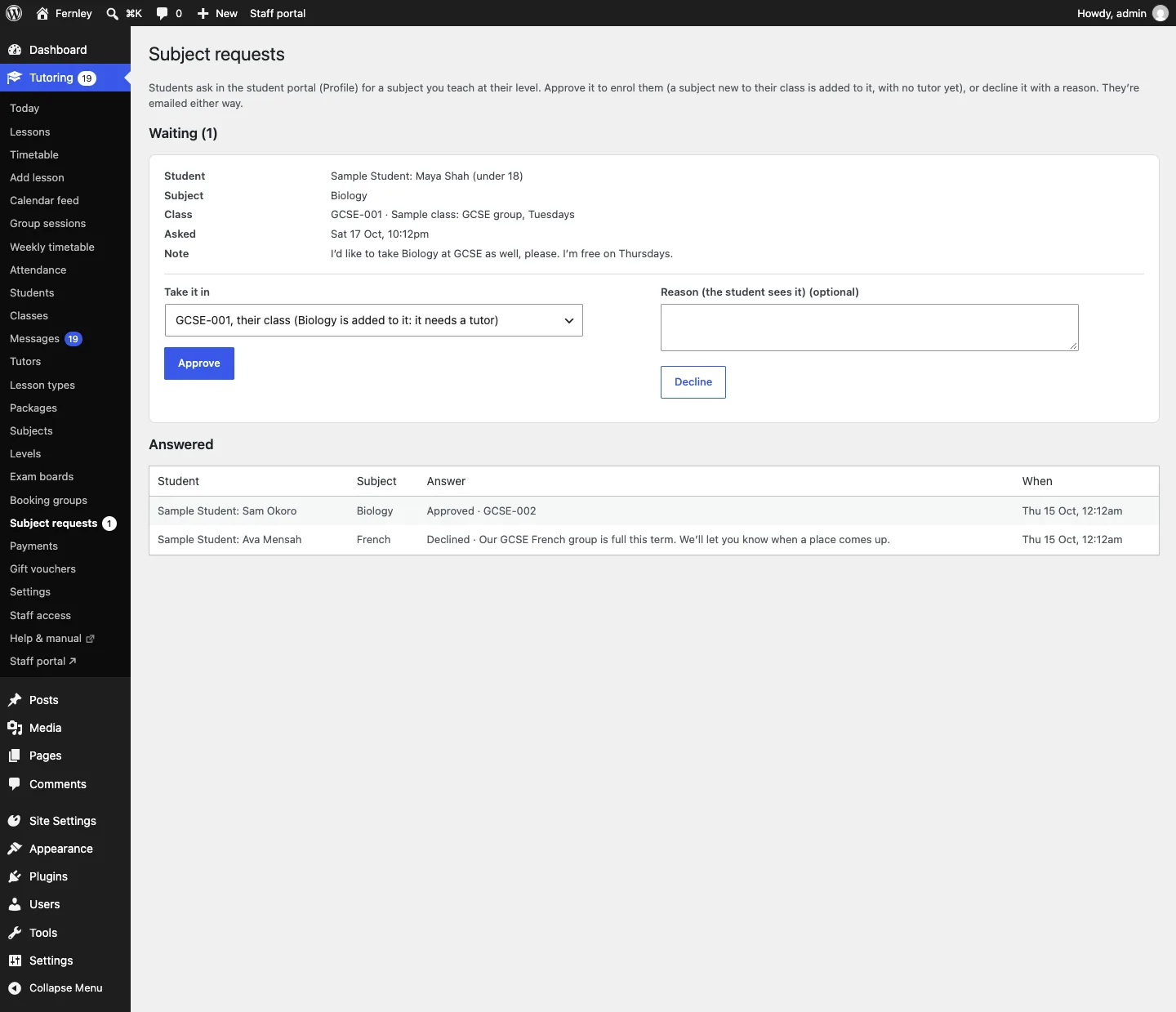Image resolution: width=1176 pixels, height=1012 pixels.
Task: Click the Appearance paintbrush icon
Action: (15, 849)
